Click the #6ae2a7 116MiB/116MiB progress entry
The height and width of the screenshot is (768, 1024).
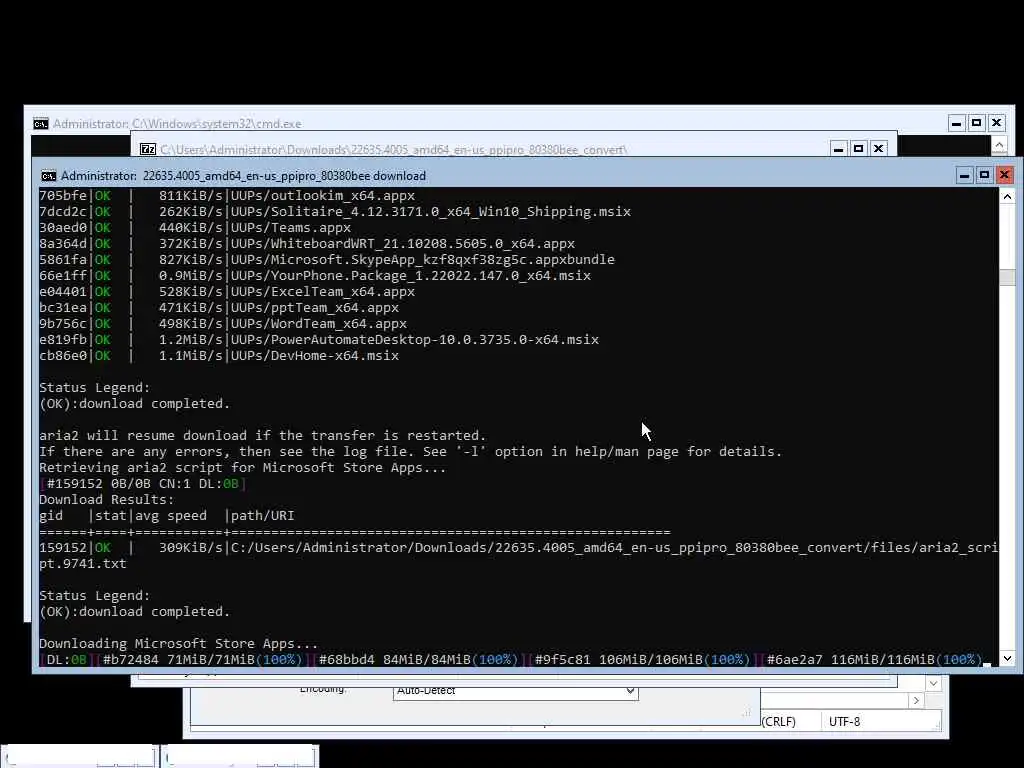(x=874, y=660)
